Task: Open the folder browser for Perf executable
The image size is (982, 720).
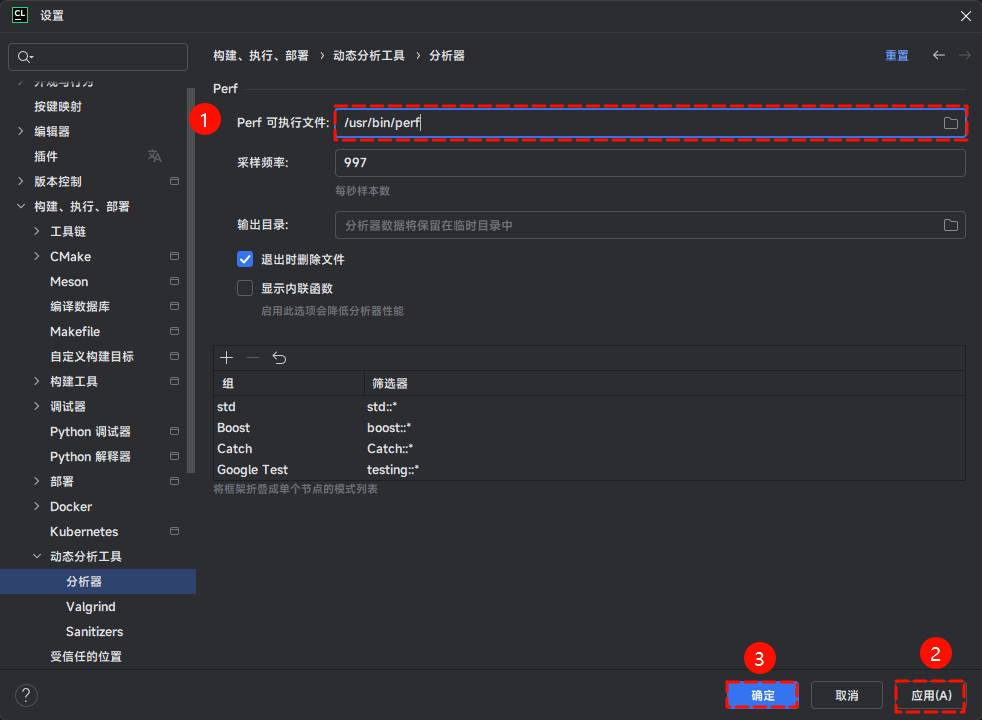Action: click(951, 121)
